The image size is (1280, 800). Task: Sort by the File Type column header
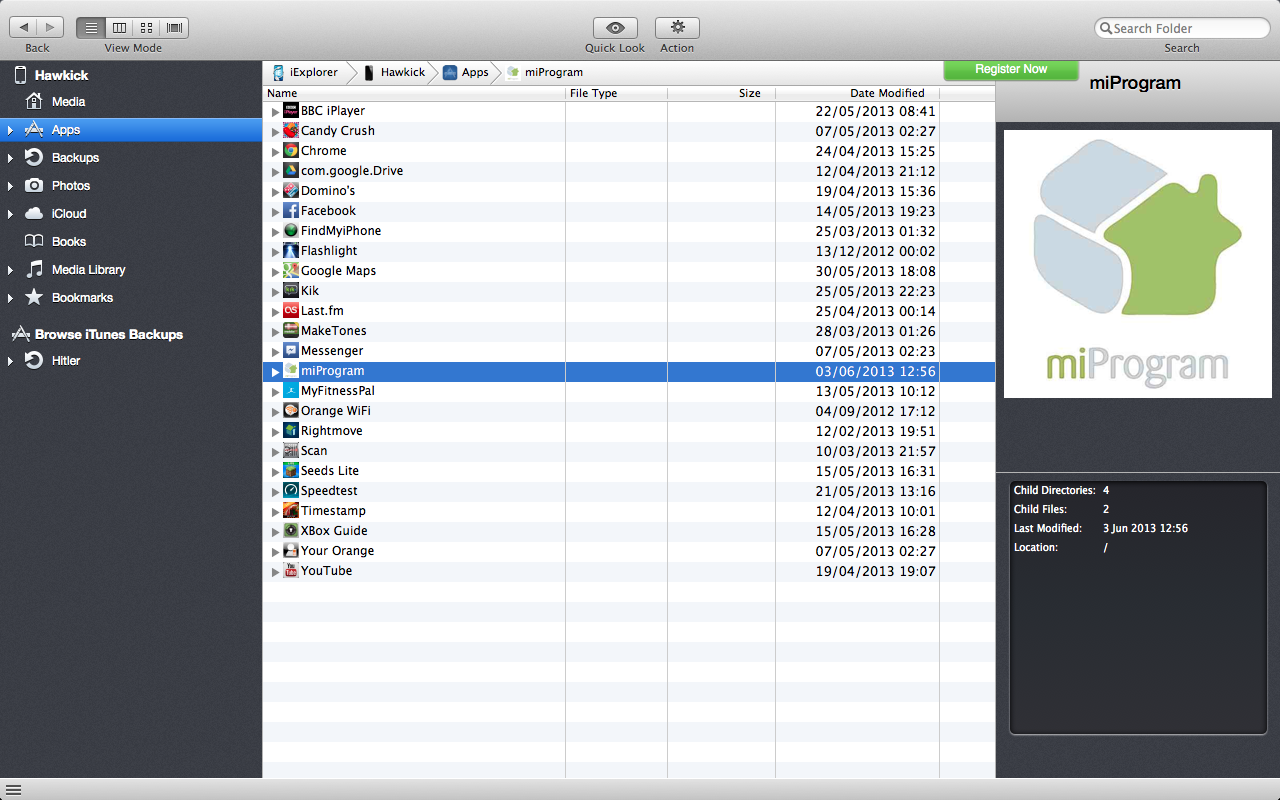pos(617,93)
